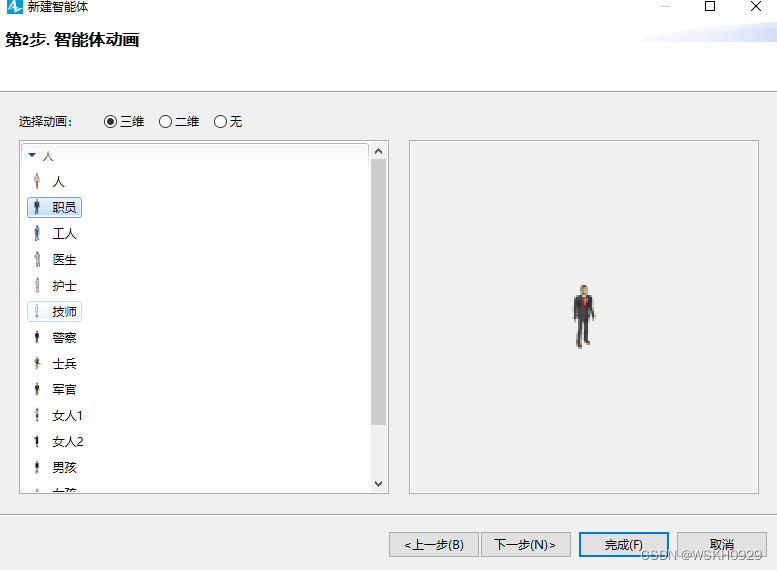Click the 女人2 figure icon
The height and width of the screenshot is (570, 777).
[37, 441]
